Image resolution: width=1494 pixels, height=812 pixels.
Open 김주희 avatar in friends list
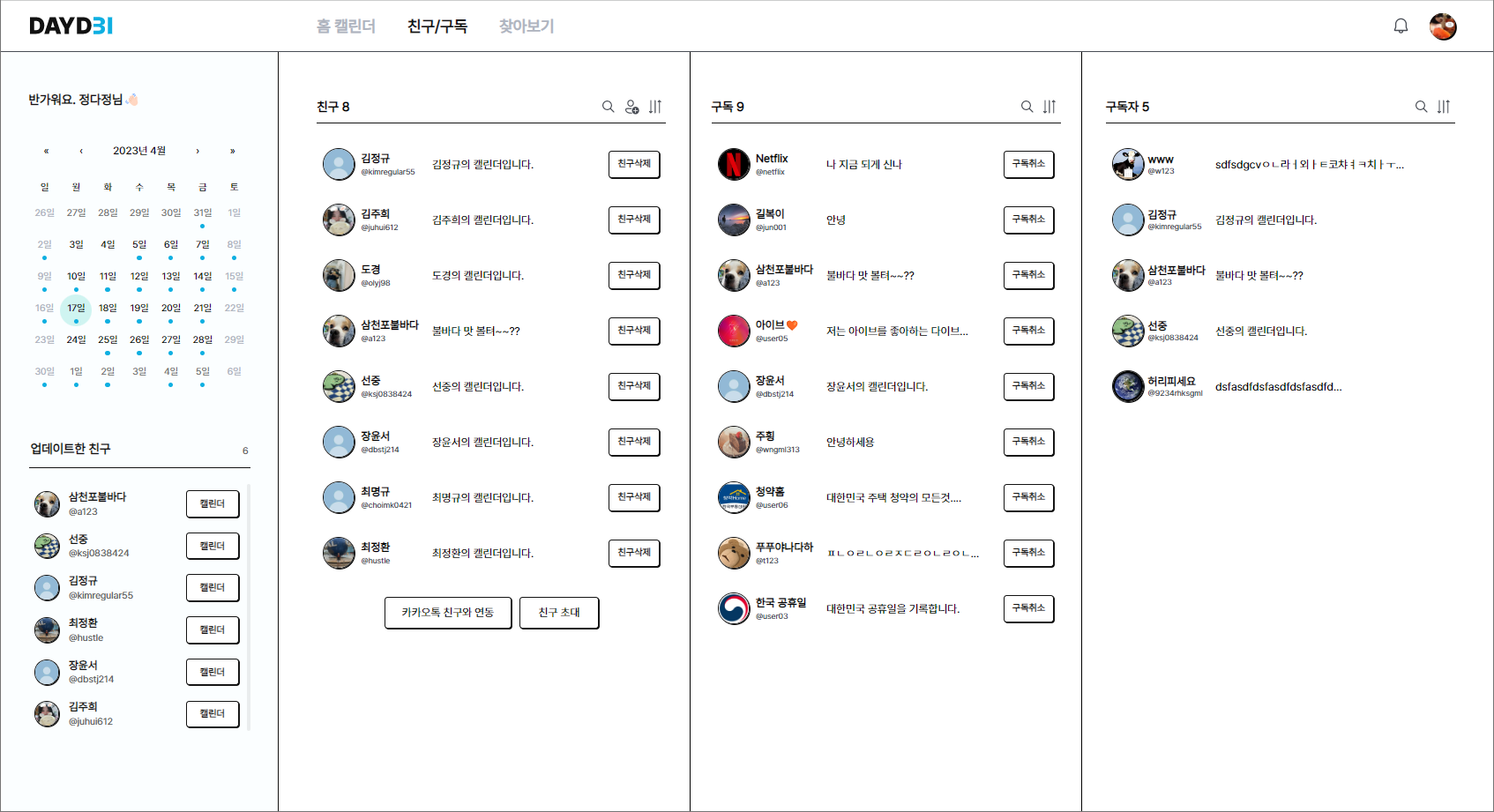[339, 220]
